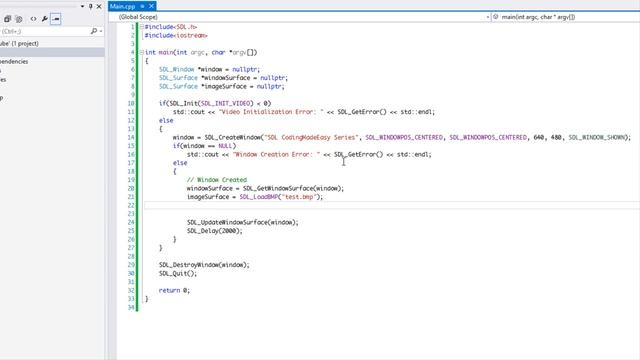Switch to the Main.cpp tab

click(x=122, y=6)
